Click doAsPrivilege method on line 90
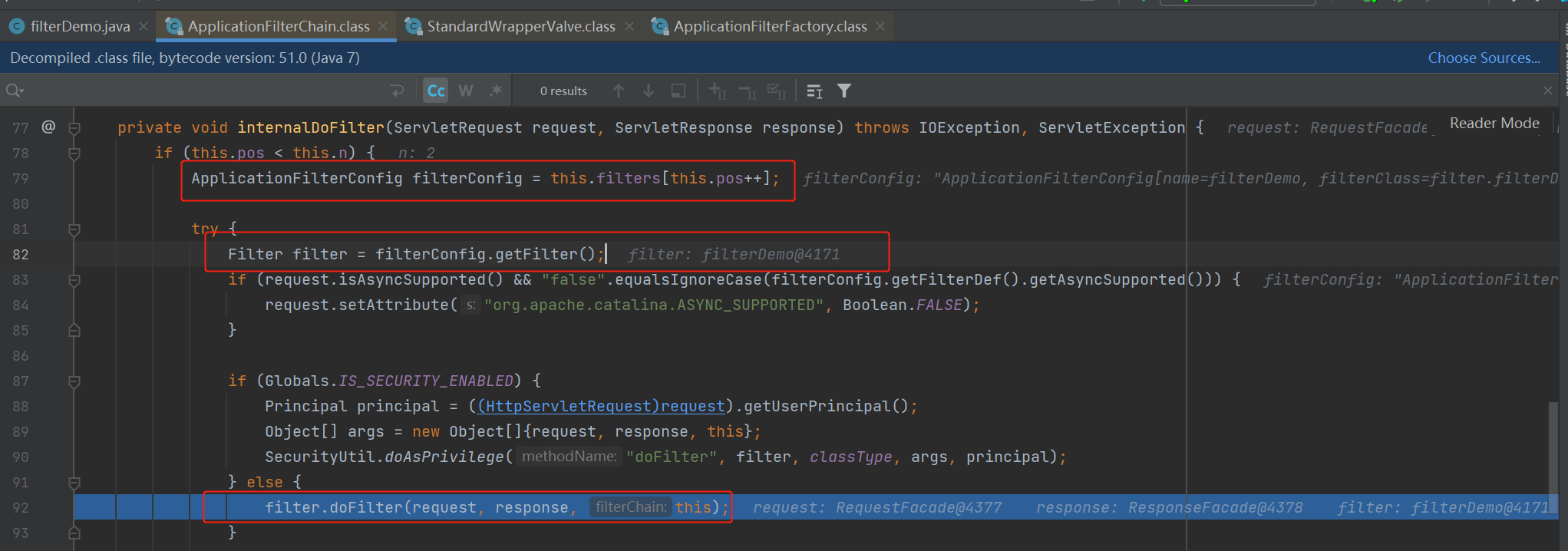This screenshot has height=551, width=1568. pos(444,457)
